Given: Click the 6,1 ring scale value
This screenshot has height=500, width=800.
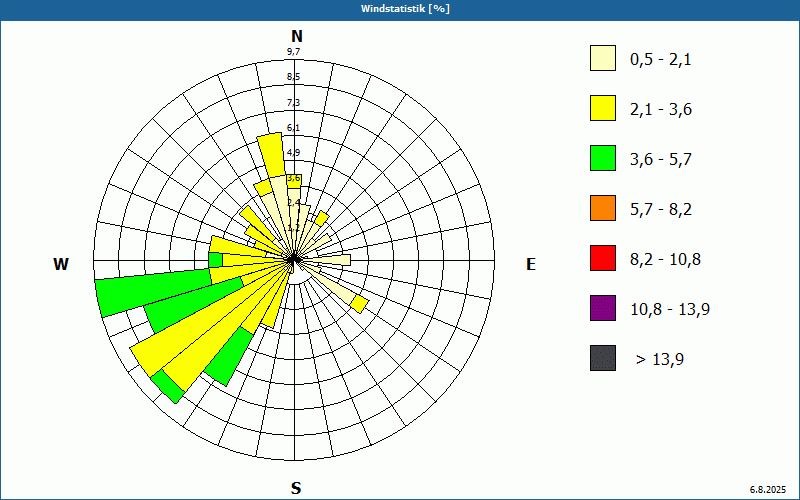Looking at the screenshot, I should point(293,128).
